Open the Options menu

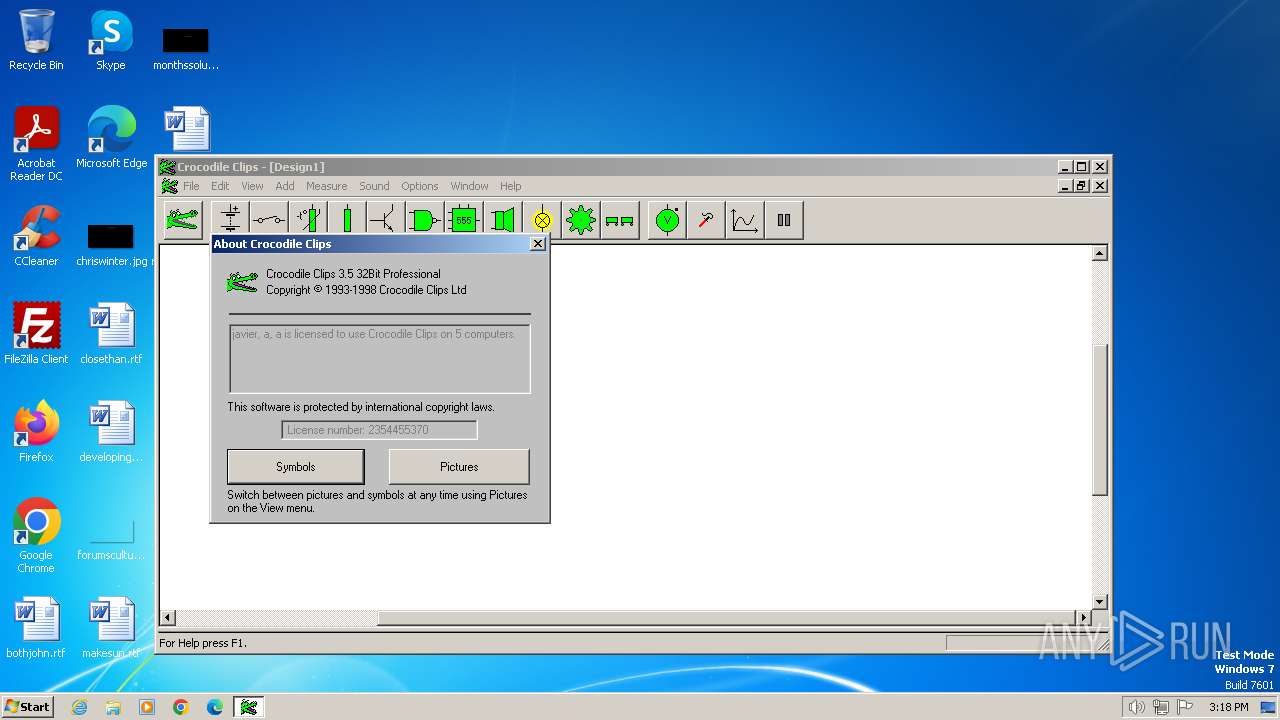[x=420, y=186]
